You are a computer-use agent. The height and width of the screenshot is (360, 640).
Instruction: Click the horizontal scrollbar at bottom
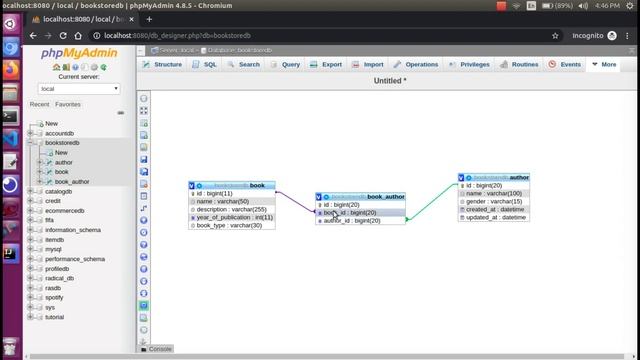point(327,356)
